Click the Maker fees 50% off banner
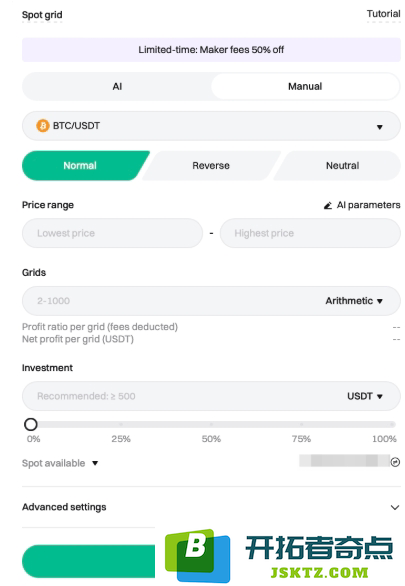The height and width of the screenshot is (586, 405). tap(211, 50)
